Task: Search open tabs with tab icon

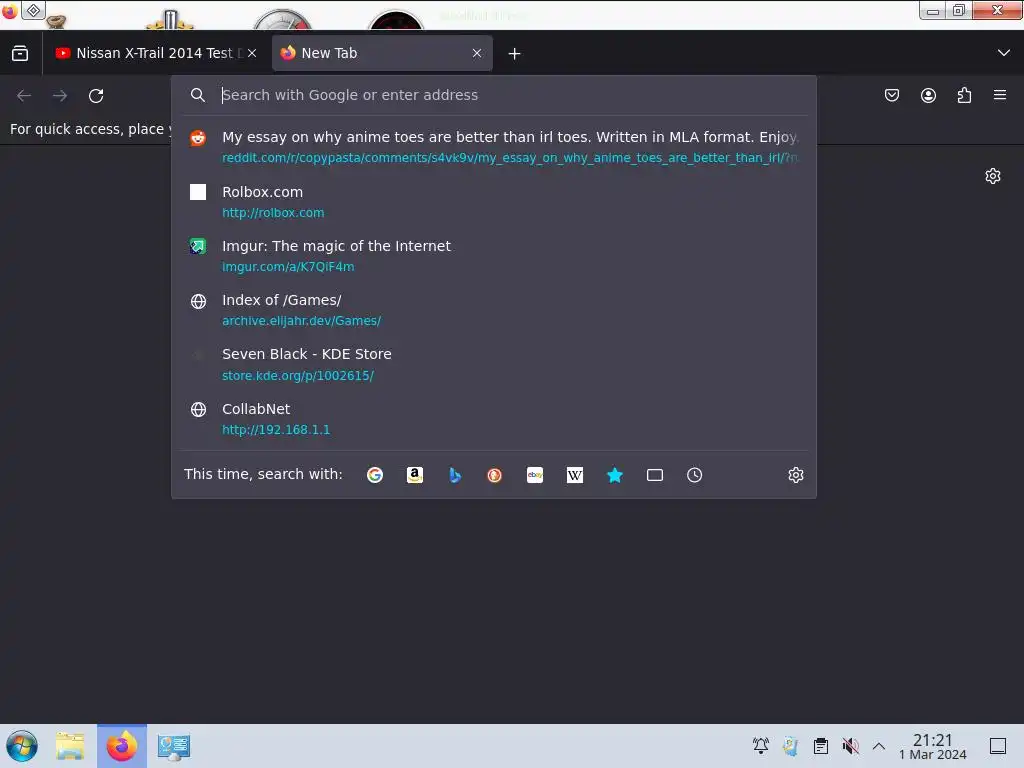Action: pos(654,475)
